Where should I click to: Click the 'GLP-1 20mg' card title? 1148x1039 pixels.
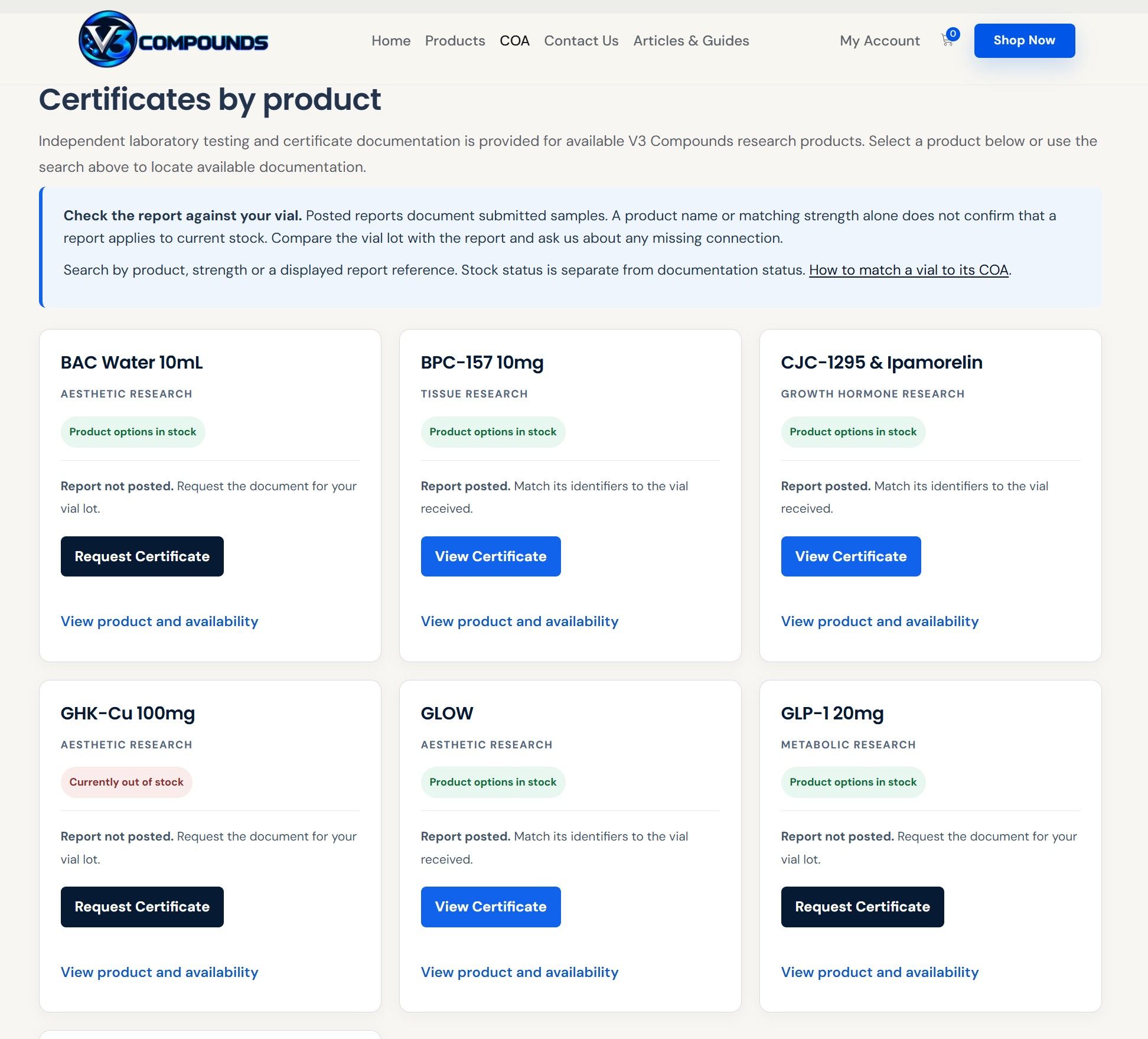[832, 714]
